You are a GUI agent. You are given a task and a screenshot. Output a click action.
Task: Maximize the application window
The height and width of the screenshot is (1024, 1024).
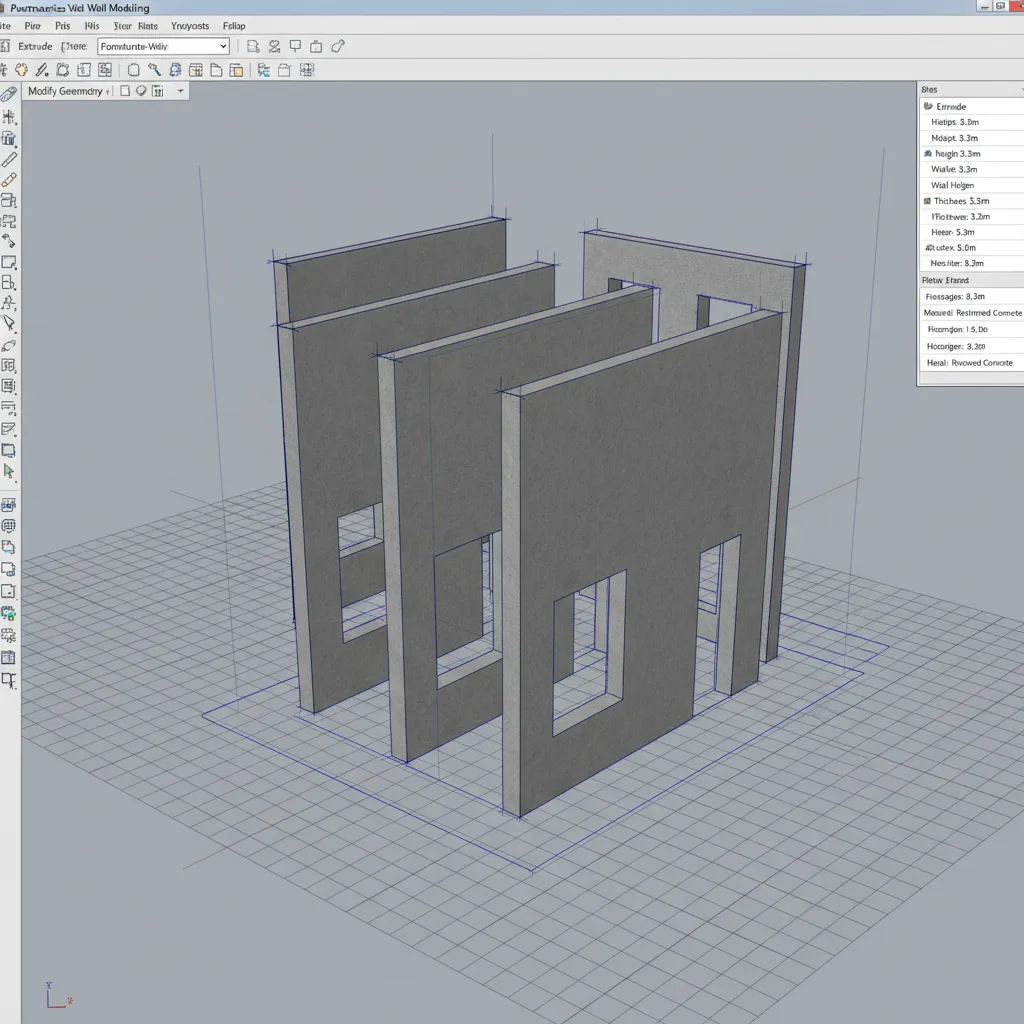(x=1000, y=6)
